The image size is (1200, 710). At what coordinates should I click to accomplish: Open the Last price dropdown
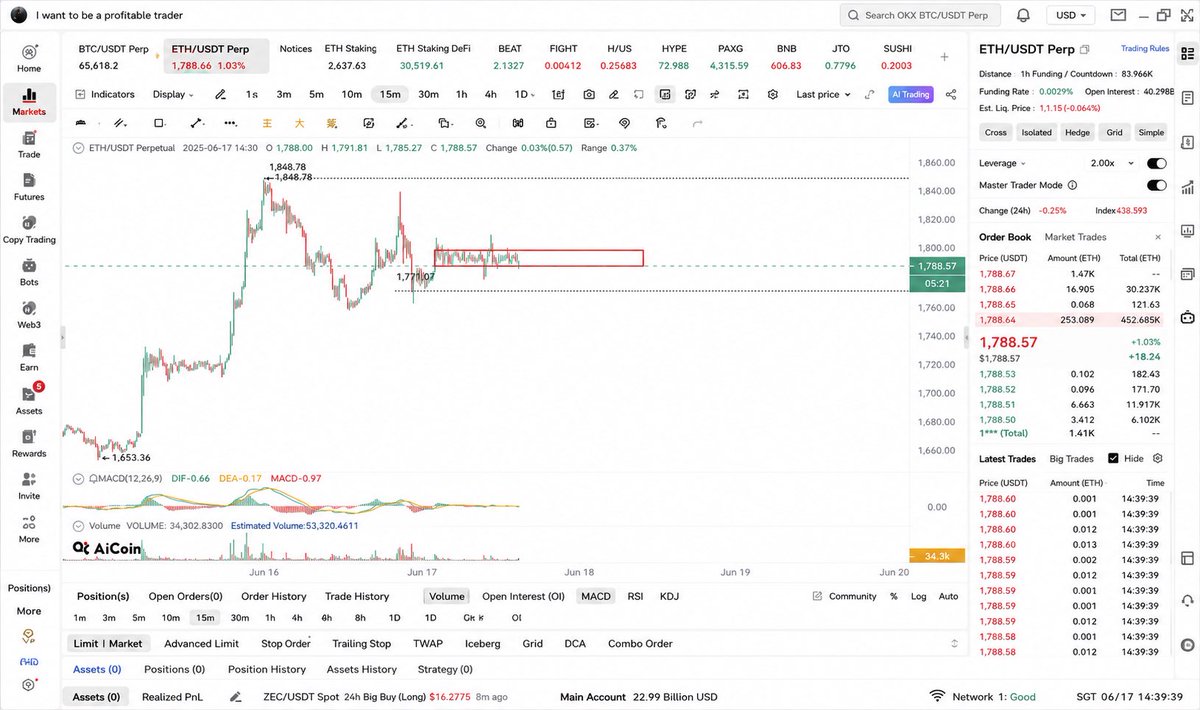point(823,94)
